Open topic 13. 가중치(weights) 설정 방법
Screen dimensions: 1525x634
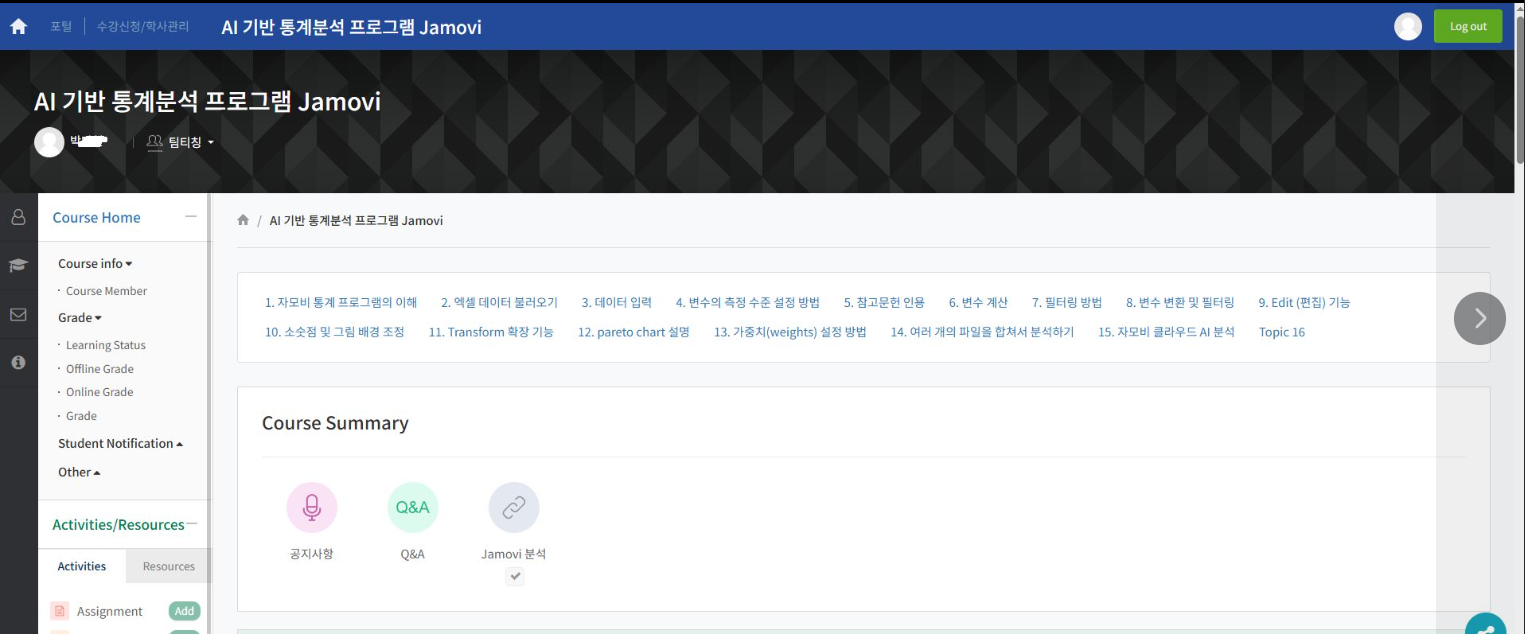coord(790,332)
